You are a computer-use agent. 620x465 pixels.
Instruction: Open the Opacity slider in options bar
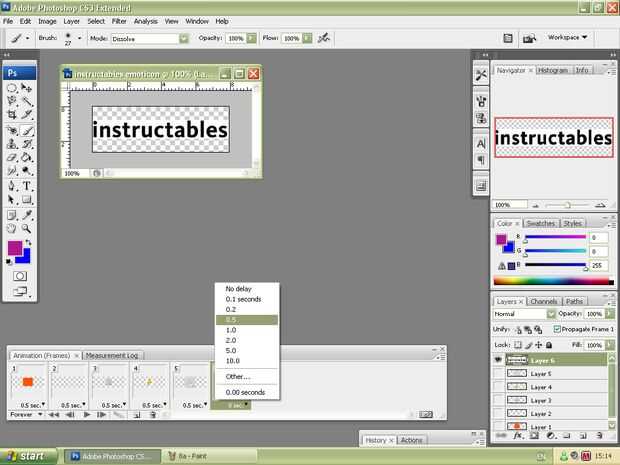click(x=251, y=38)
